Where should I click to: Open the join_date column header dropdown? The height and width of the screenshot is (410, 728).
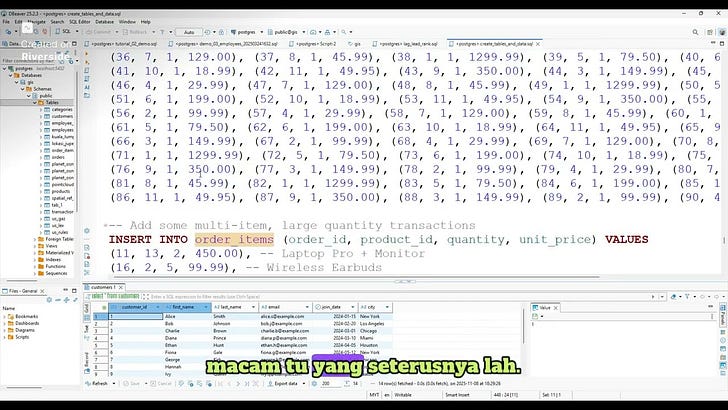click(352, 307)
